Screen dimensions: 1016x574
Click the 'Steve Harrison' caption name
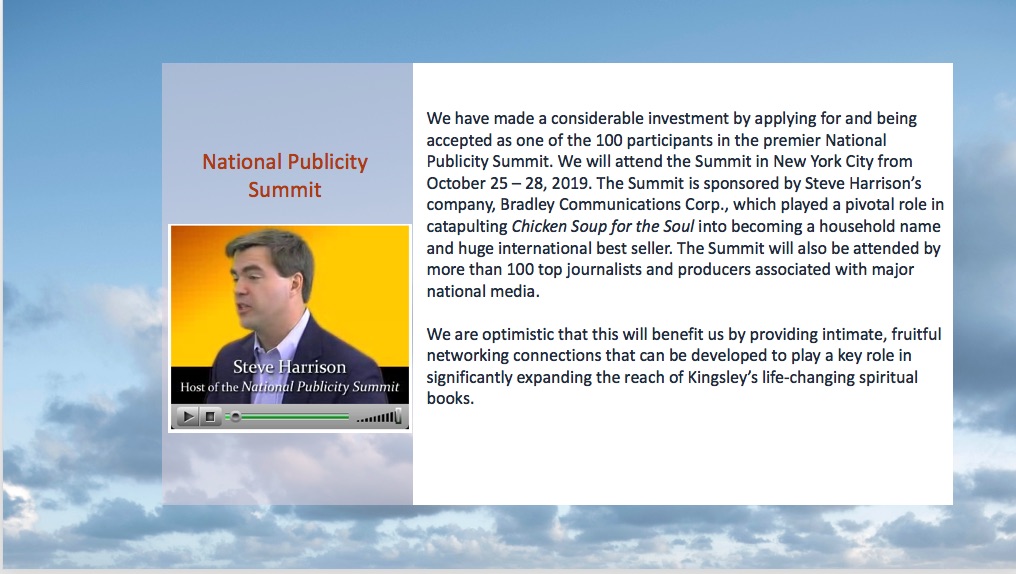290,367
